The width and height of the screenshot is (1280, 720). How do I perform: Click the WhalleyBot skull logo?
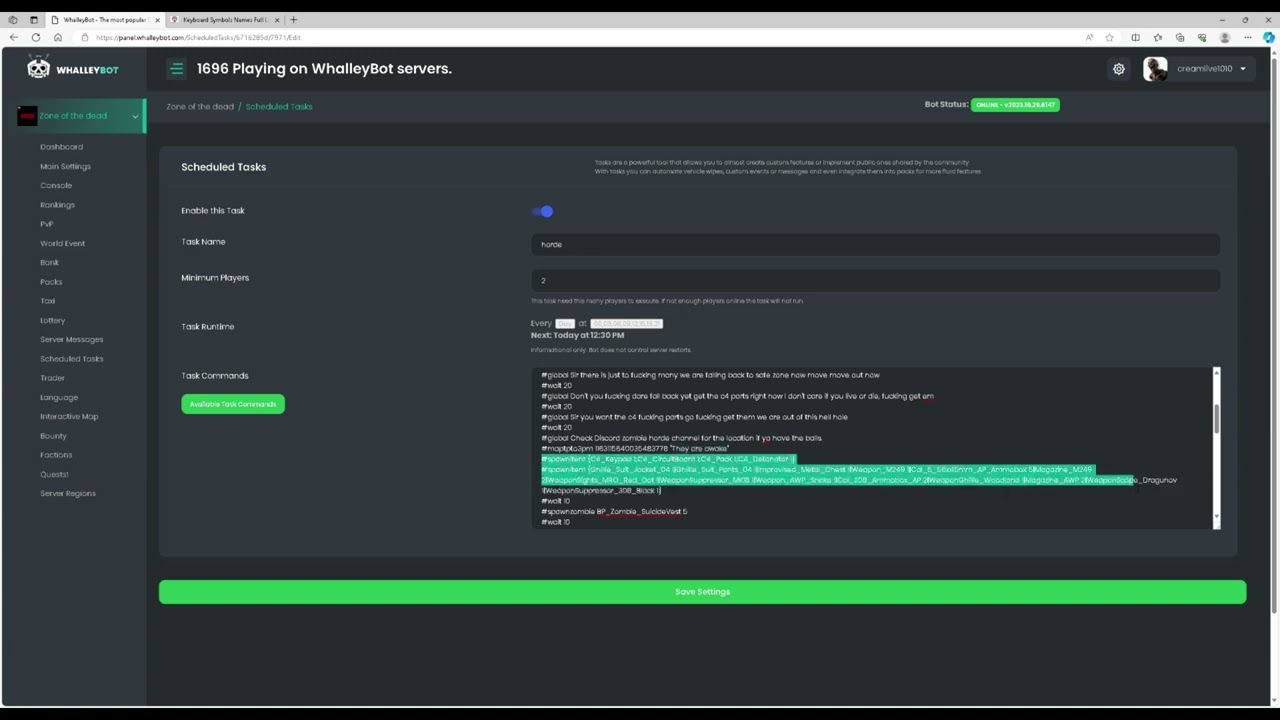tap(38, 68)
